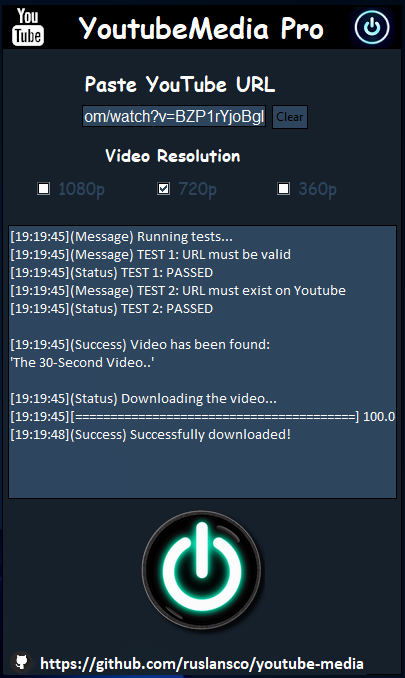Image resolution: width=405 pixels, height=678 pixels.
Task: Click the YouTube logo in the header
Action: click(28, 27)
